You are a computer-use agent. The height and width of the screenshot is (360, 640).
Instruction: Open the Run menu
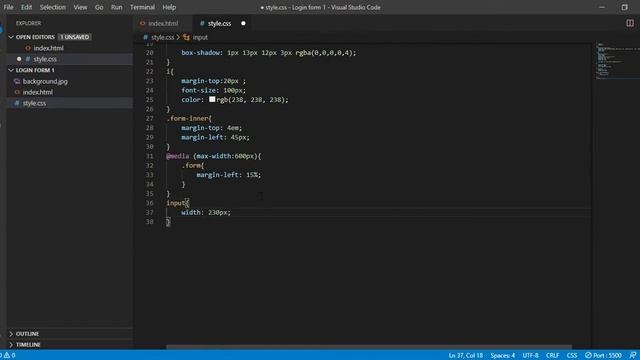(116, 7)
